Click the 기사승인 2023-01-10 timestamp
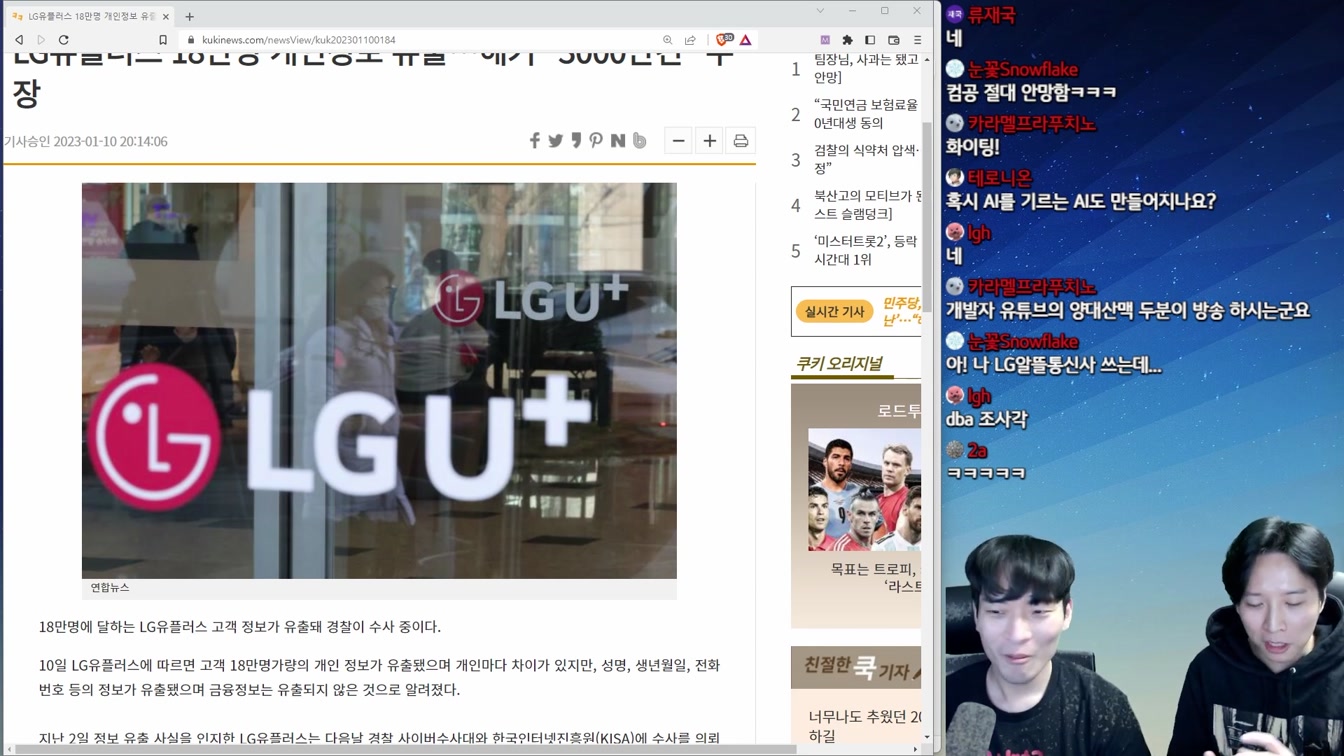This screenshot has width=1344, height=756. pyautogui.click(x=85, y=141)
